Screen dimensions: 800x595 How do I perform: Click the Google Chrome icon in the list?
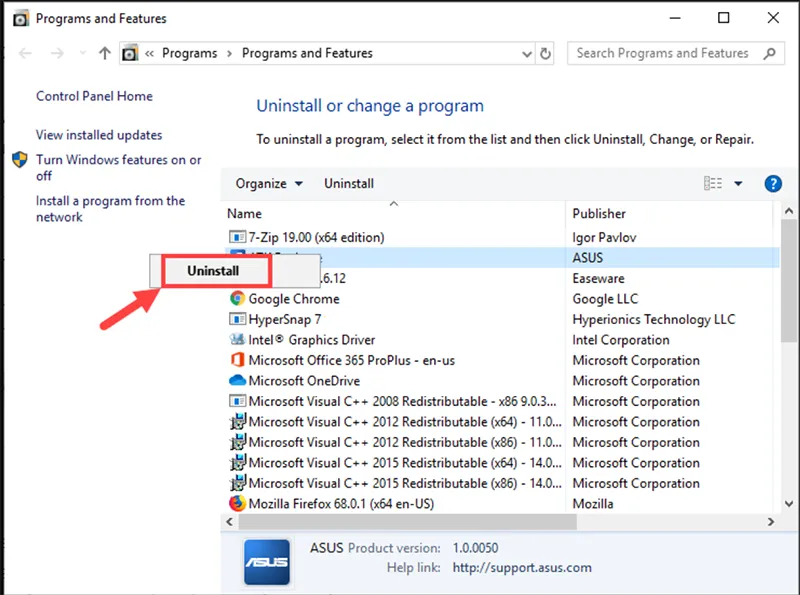pos(238,299)
